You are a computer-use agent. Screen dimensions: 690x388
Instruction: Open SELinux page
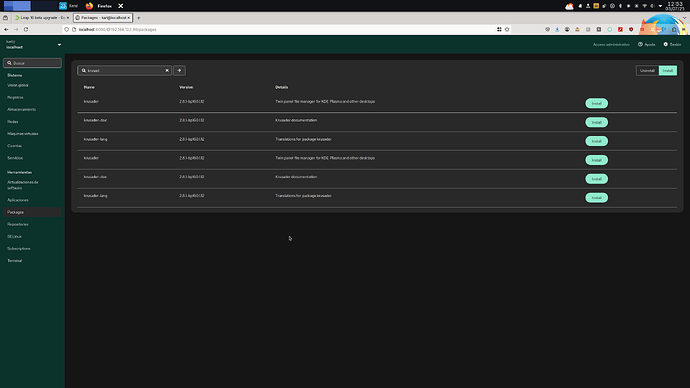point(14,237)
